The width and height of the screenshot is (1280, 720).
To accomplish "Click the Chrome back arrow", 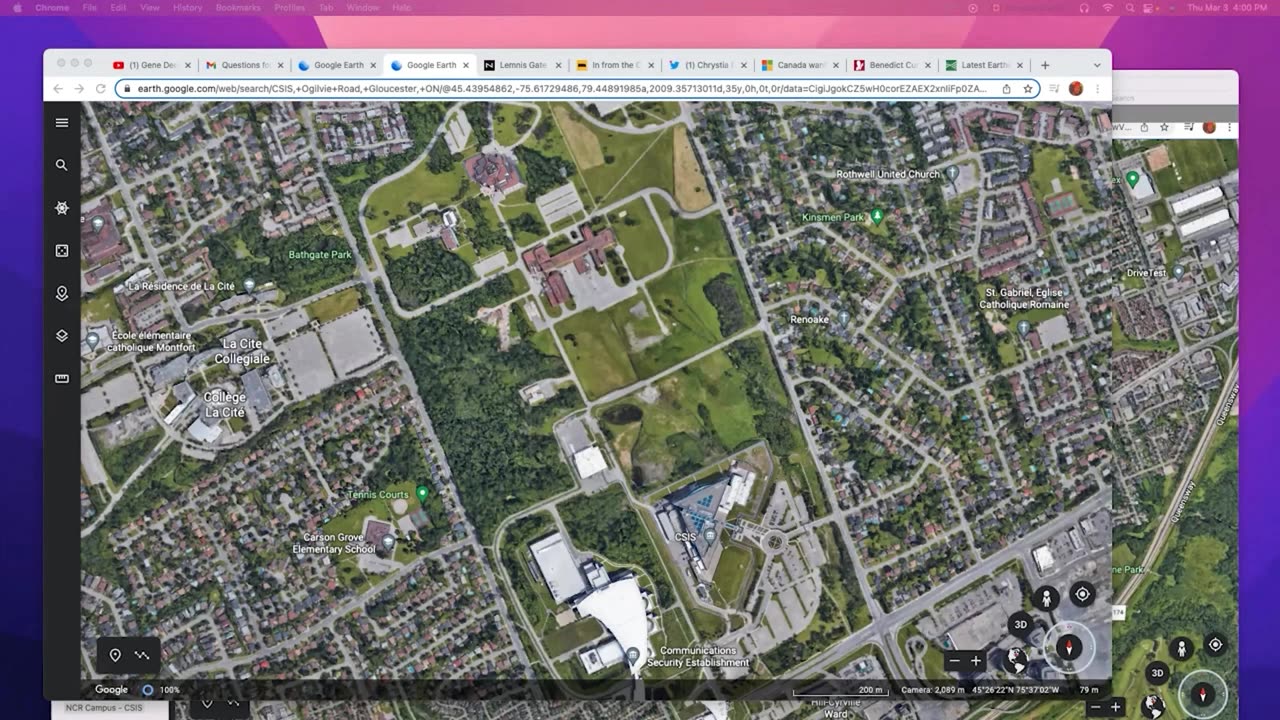I will pyautogui.click(x=58, y=89).
